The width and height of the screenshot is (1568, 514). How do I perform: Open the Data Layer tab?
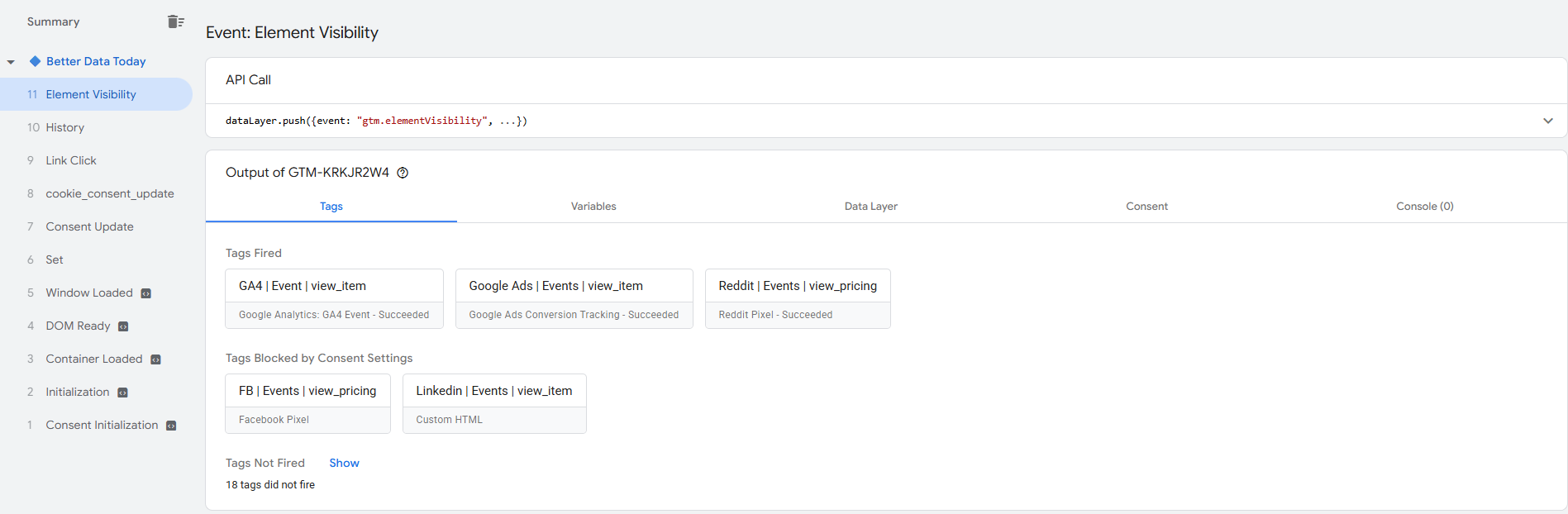click(871, 207)
